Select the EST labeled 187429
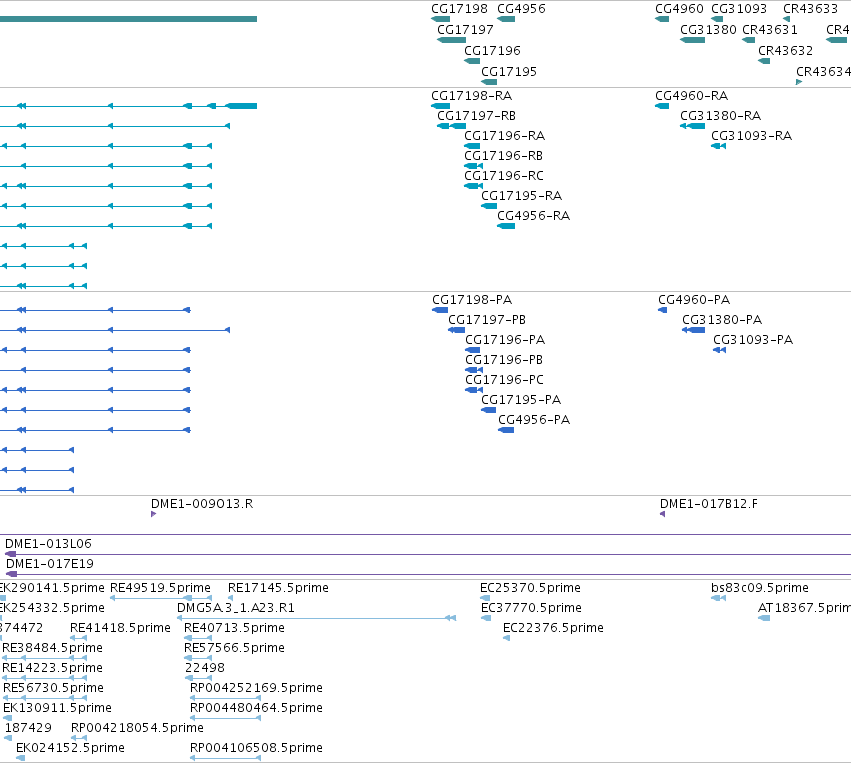This screenshot has height=763, width=851. coord(28,728)
